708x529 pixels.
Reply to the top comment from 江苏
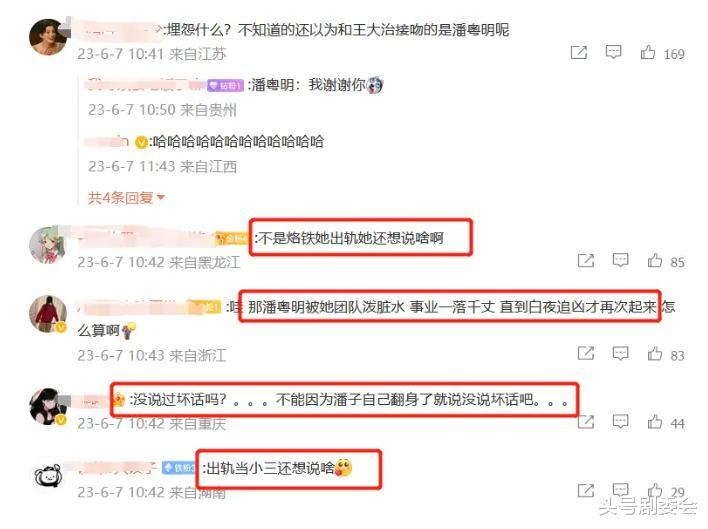point(613,52)
